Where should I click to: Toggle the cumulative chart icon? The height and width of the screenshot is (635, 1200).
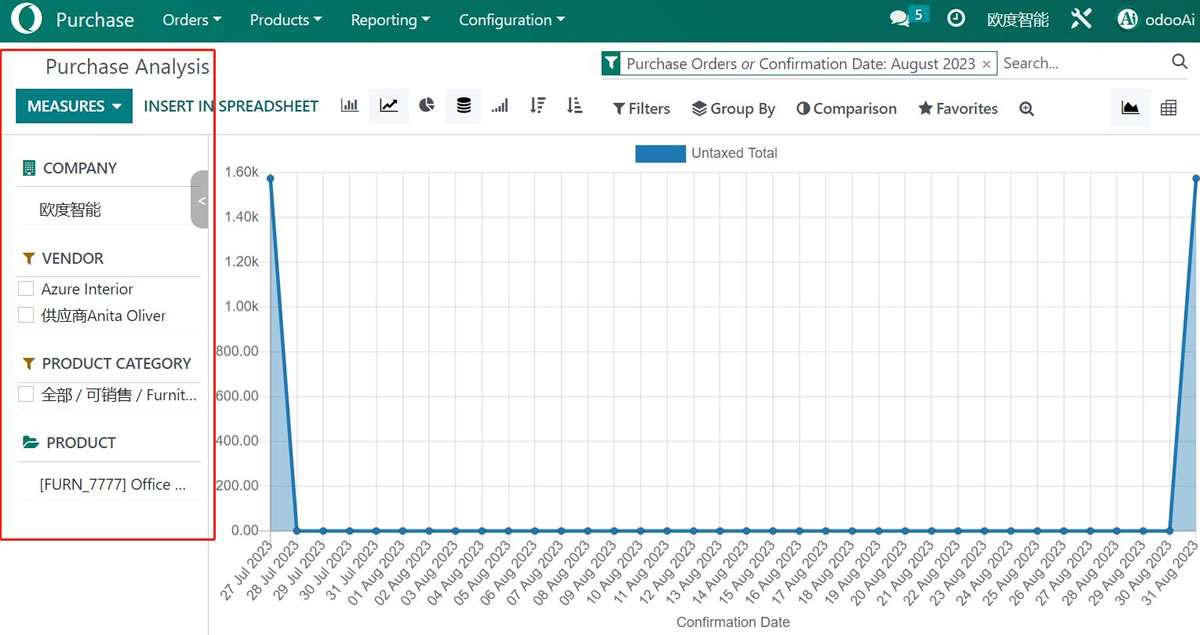500,106
